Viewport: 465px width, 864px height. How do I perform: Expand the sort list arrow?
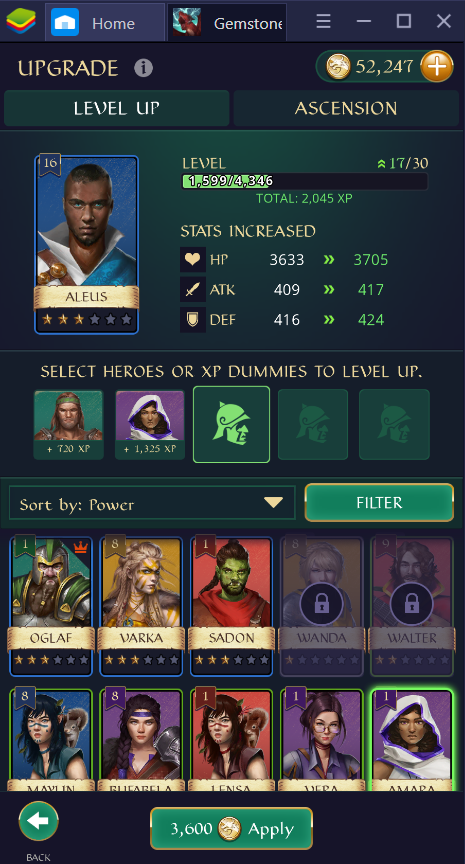(273, 503)
